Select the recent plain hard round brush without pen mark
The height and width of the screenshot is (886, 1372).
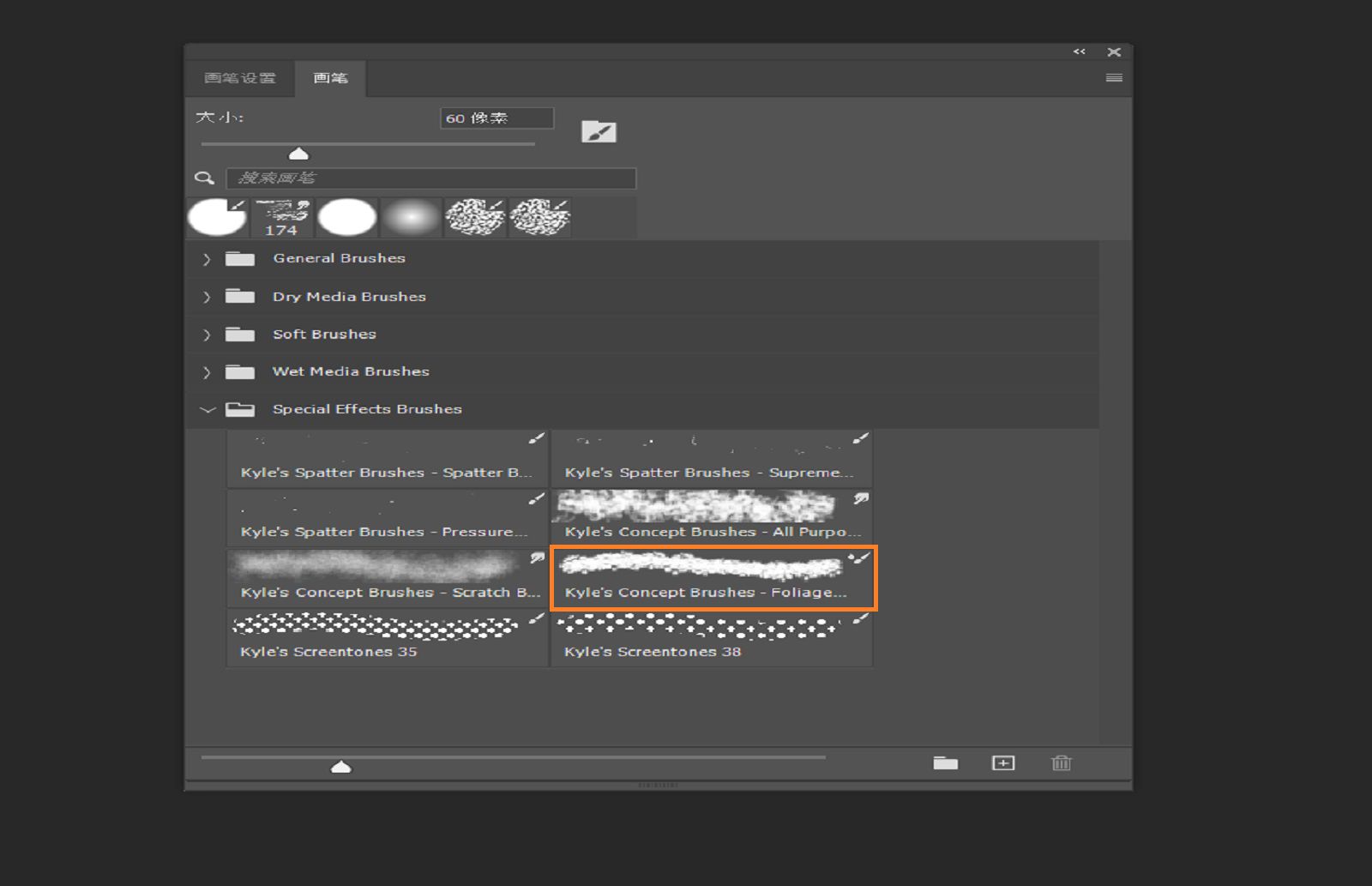tap(347, 217)
